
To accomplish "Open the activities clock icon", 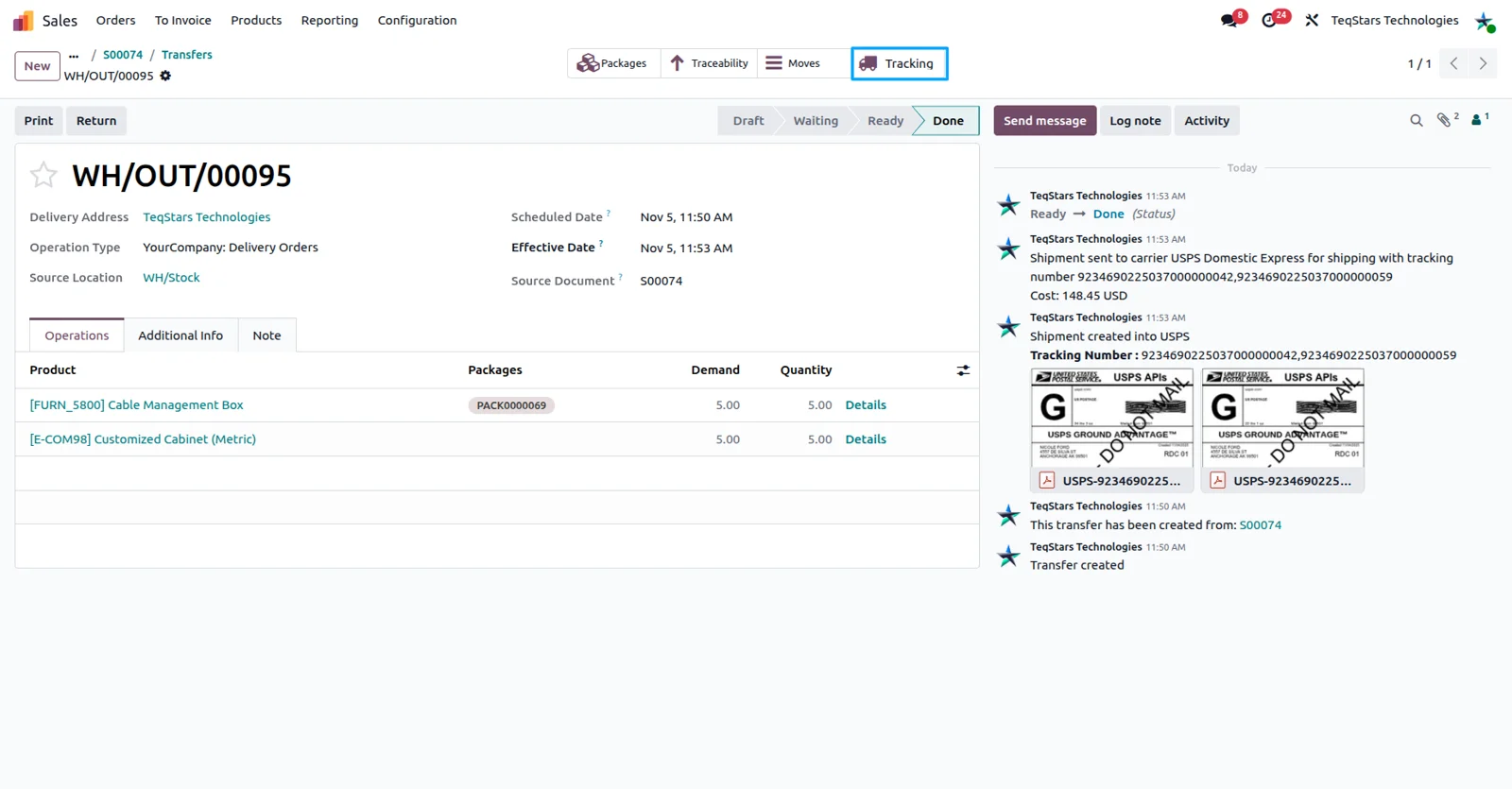I will pyautogui.click(x=1269, y=20).
